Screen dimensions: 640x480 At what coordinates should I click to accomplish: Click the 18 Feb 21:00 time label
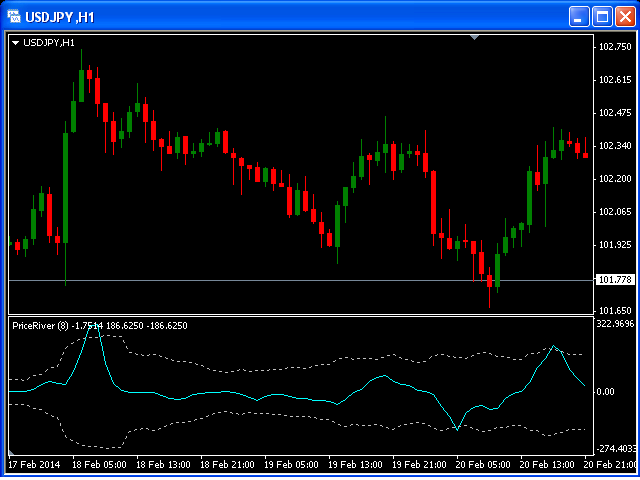[x=227, y=465]
